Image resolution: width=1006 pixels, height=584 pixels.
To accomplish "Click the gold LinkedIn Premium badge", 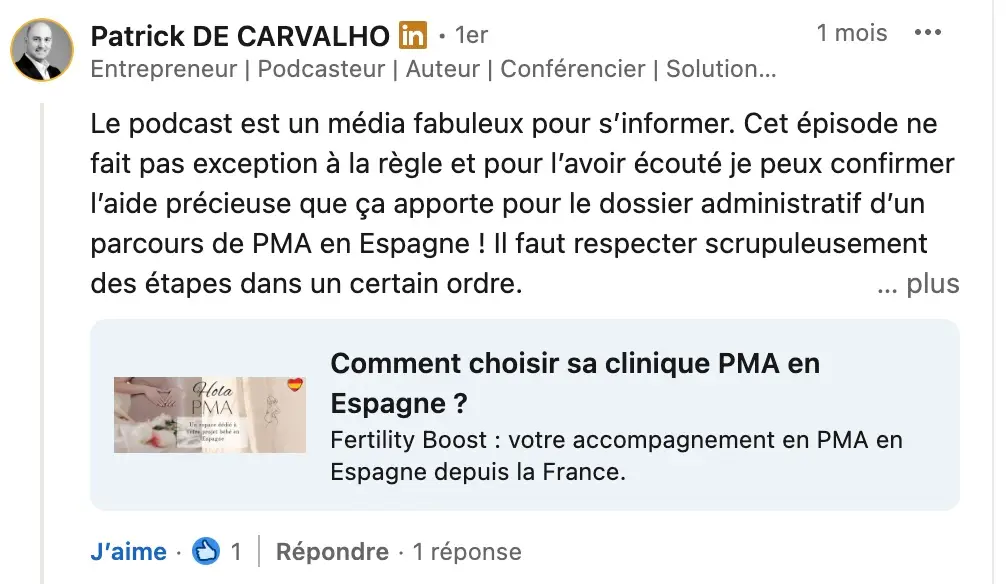I will [412, 36].
